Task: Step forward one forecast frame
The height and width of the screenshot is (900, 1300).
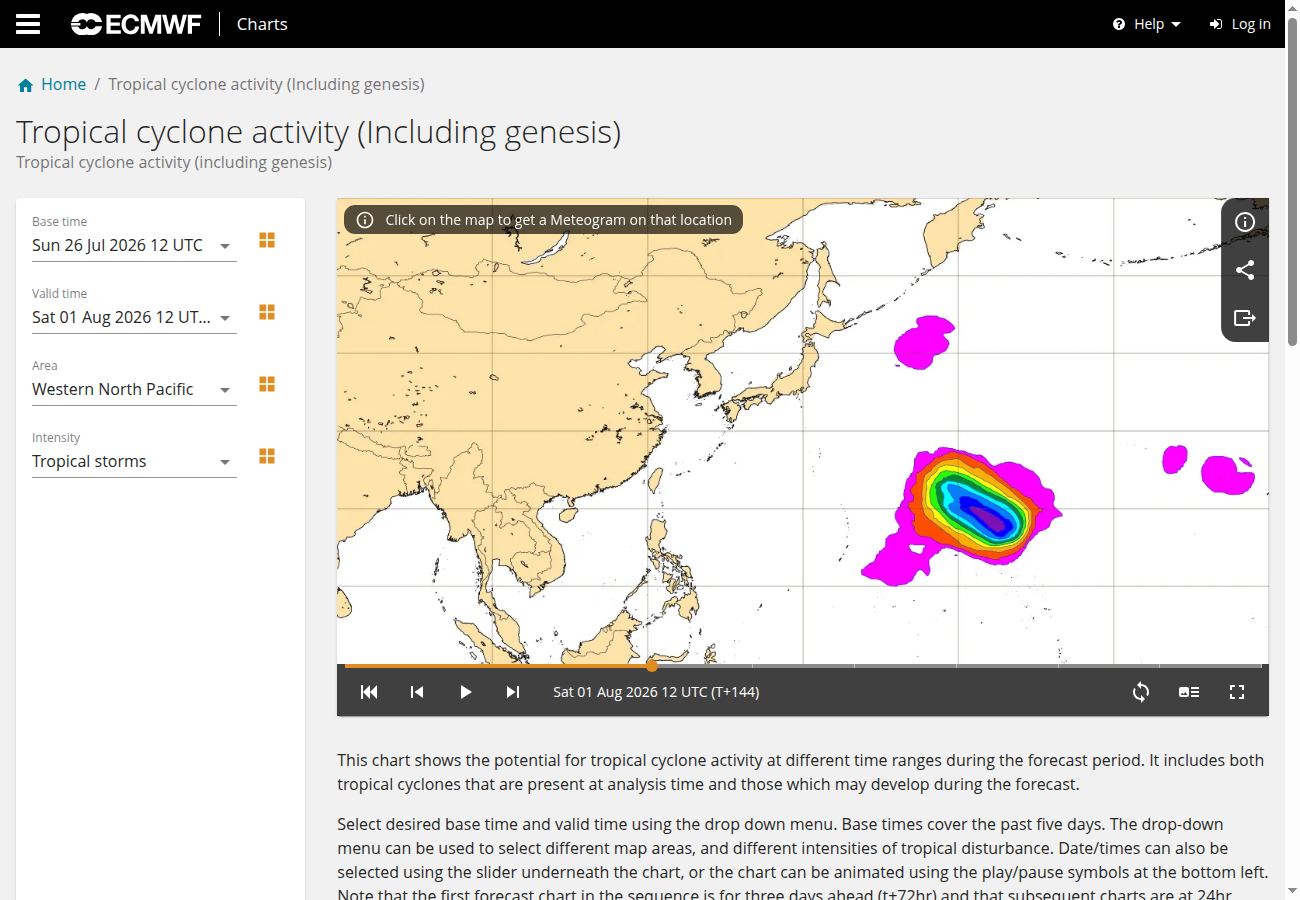Action: point(513,692)
